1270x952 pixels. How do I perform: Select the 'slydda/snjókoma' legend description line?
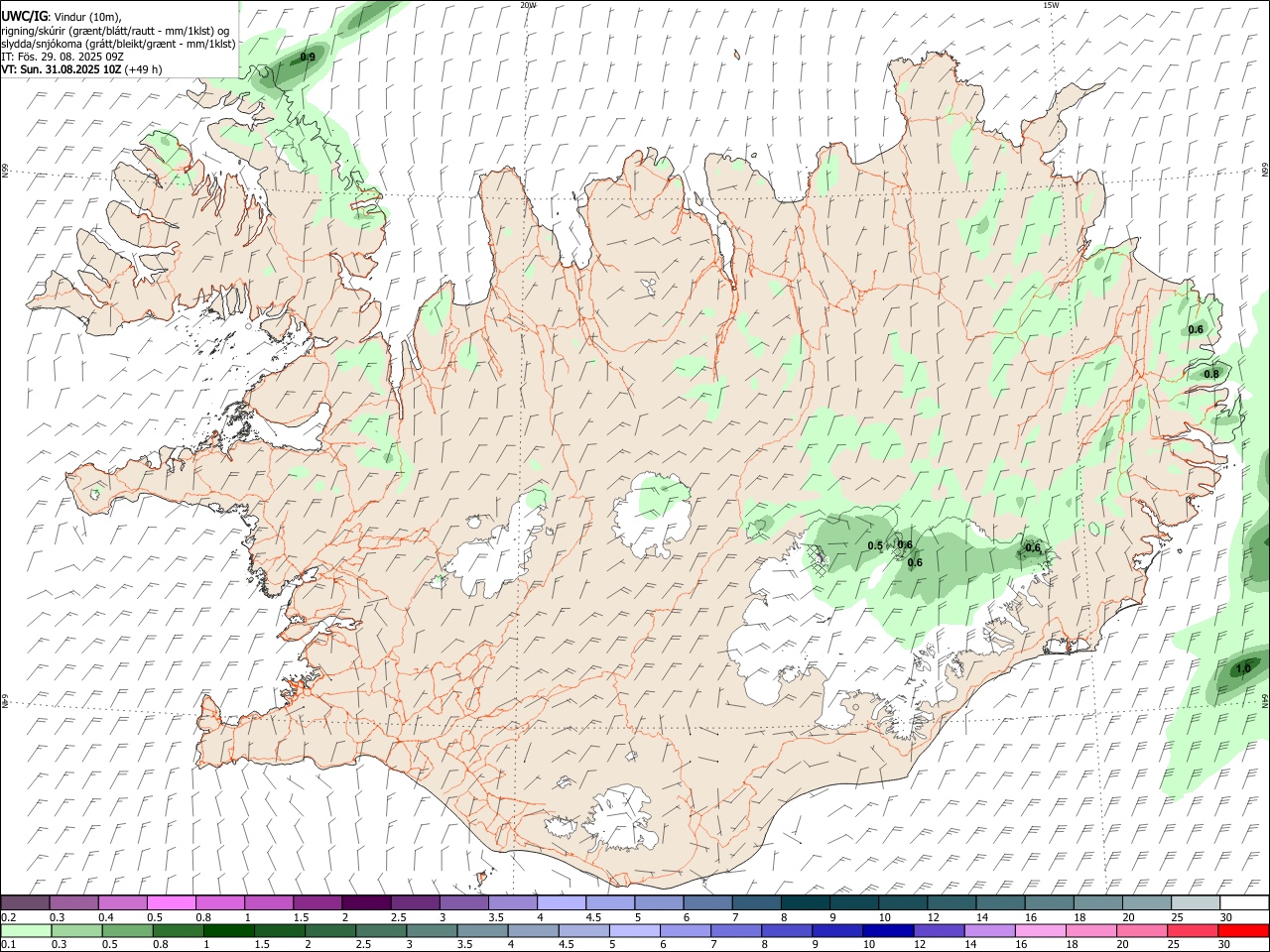point(118,44)
